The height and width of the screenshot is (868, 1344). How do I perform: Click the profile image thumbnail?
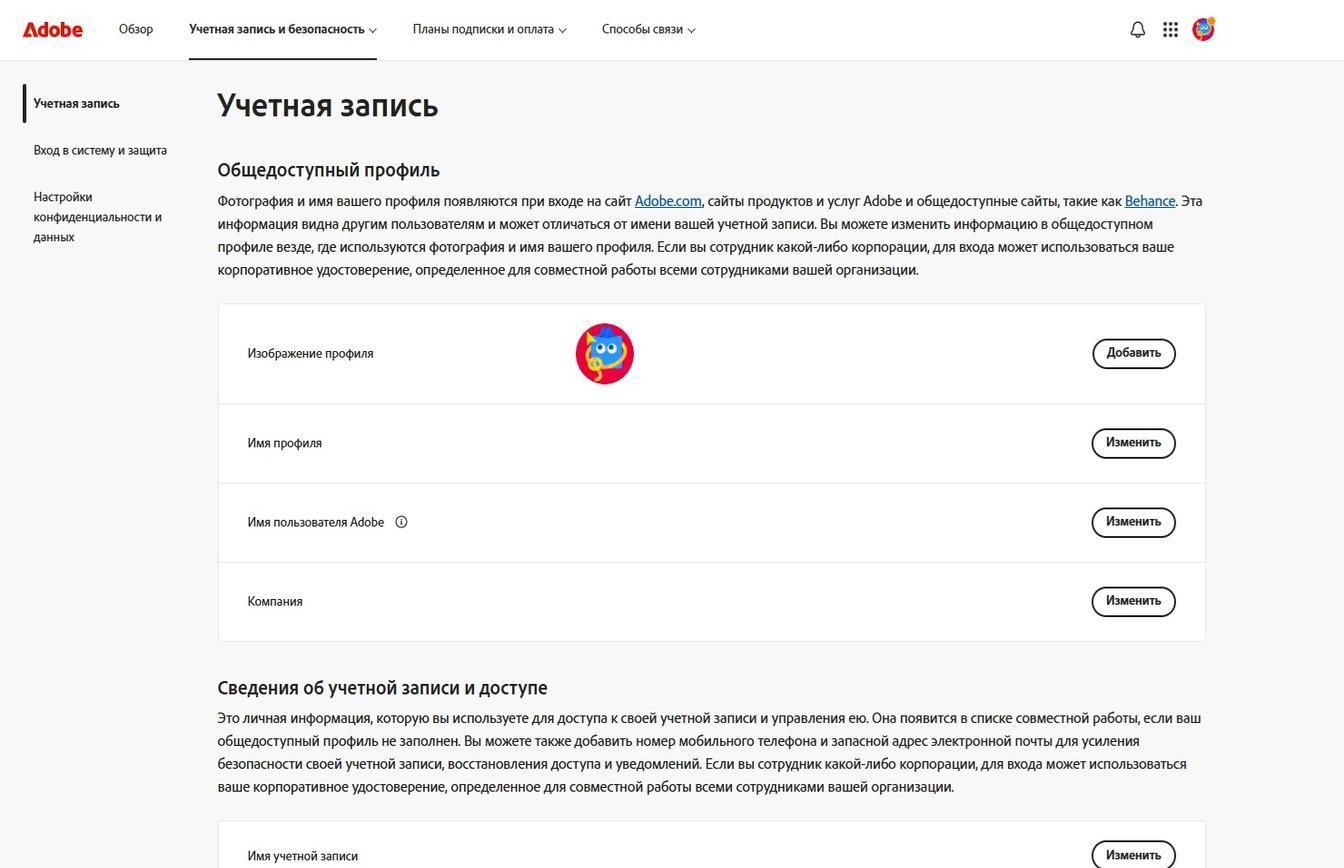click(604, 354)
